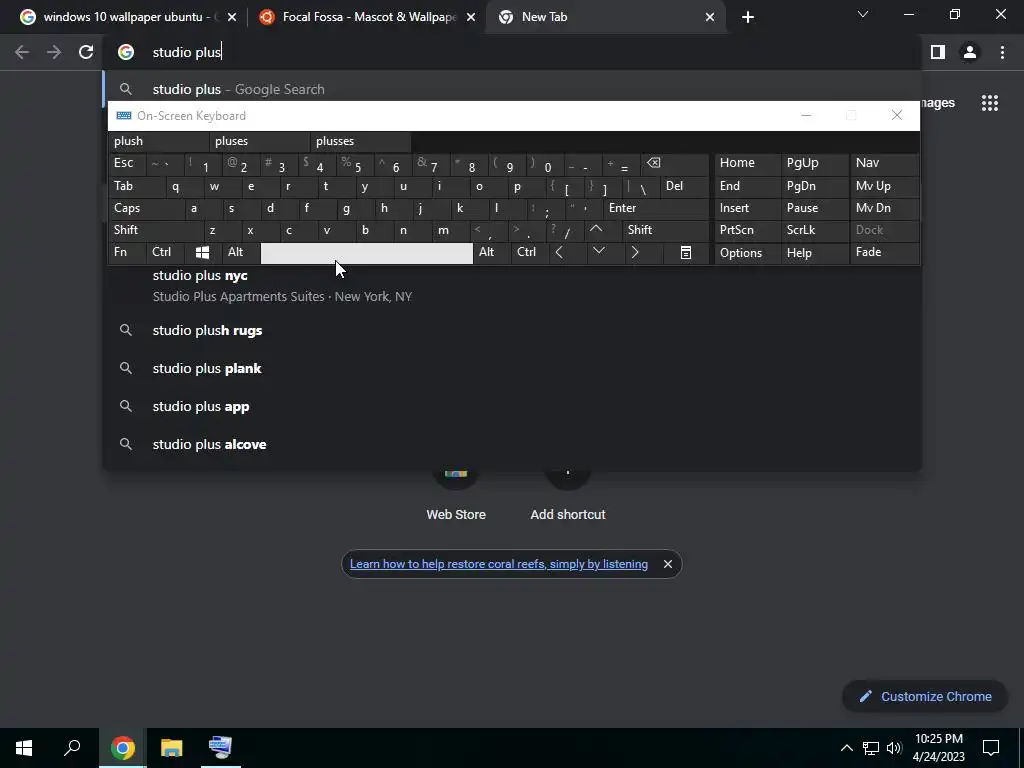
Task: Click the browser forward arrow
Action: point(54,52)
